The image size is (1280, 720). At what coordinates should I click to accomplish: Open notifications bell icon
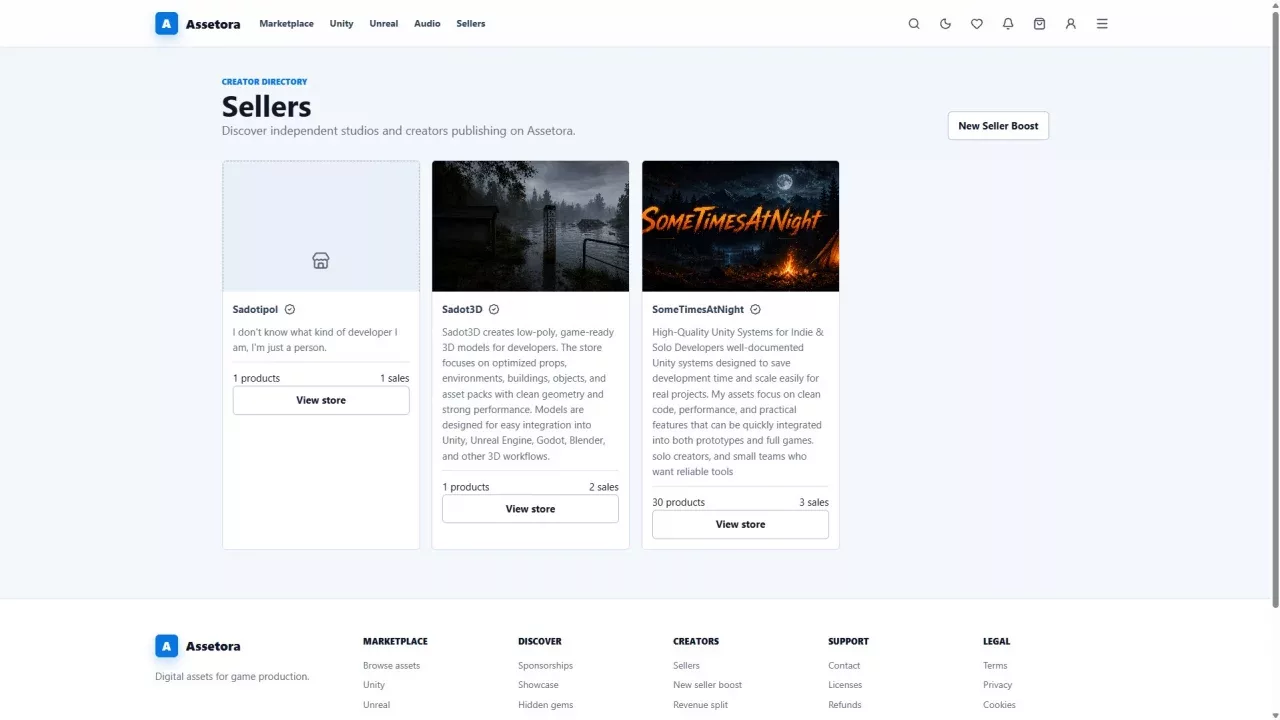coord(1008,24)
